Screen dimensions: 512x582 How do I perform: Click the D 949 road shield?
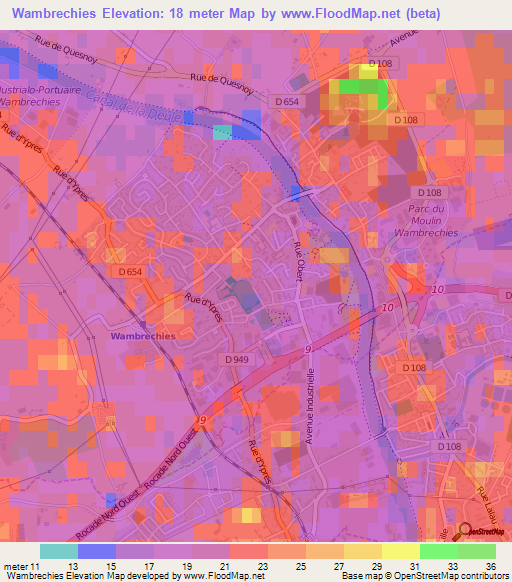click(237, 359)
